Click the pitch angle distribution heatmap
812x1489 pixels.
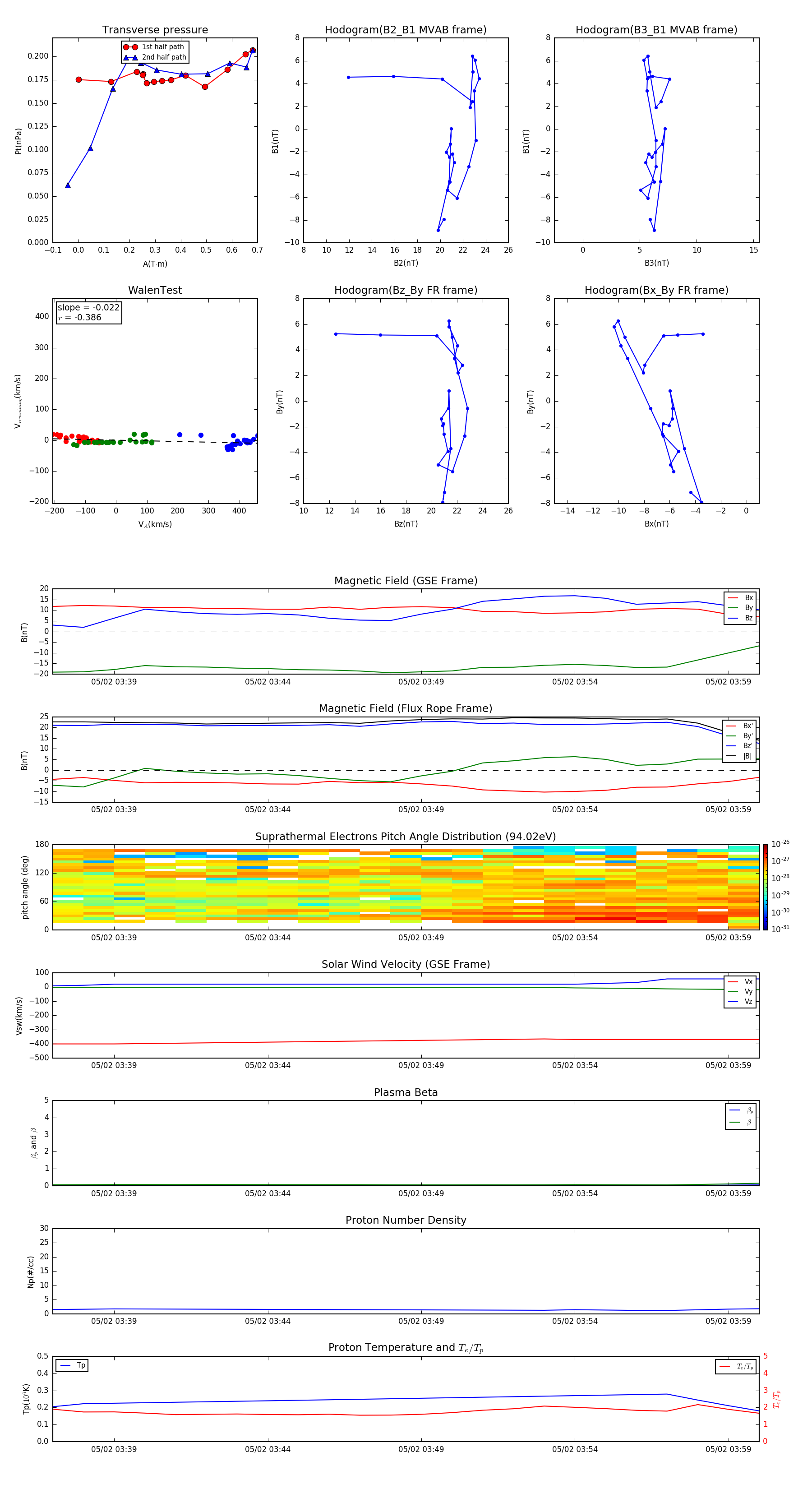coord(406,887)
